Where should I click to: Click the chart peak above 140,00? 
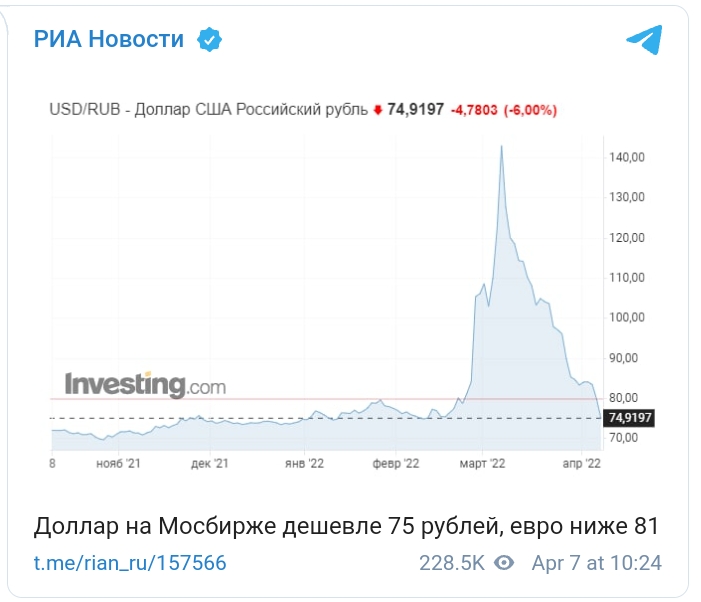click(x=501, y=147)
